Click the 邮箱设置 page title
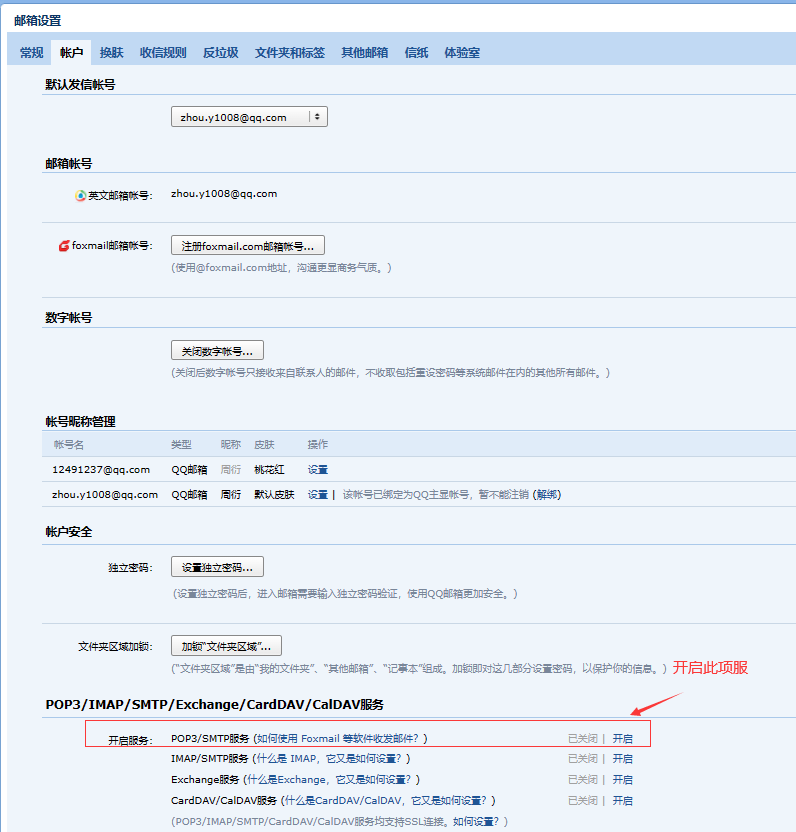 [x=38, y=21]
